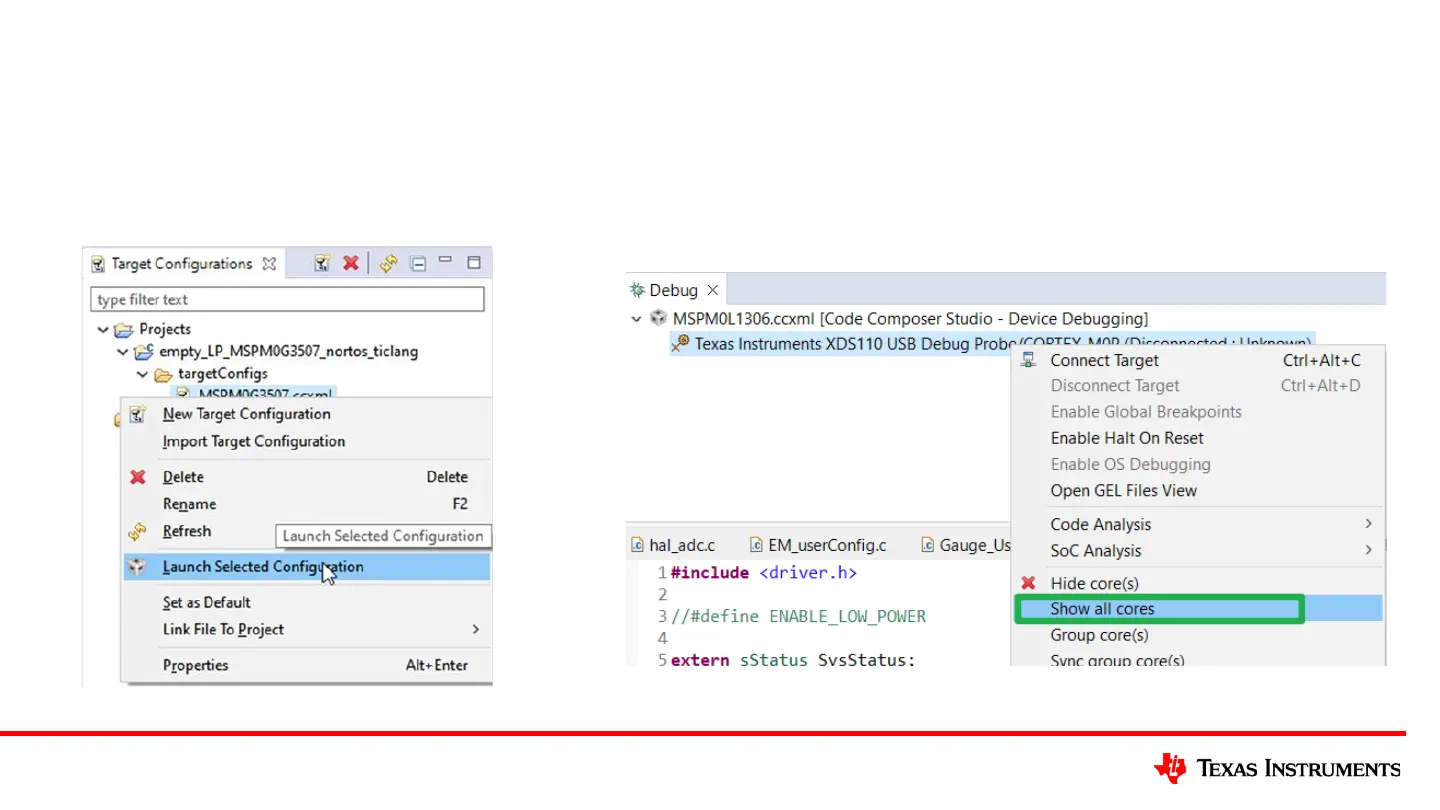Image resolution: width=1440 pixels, height=810 pixels.
Task: Click the Connect Target menu icon
Action: click(1029, 360)
